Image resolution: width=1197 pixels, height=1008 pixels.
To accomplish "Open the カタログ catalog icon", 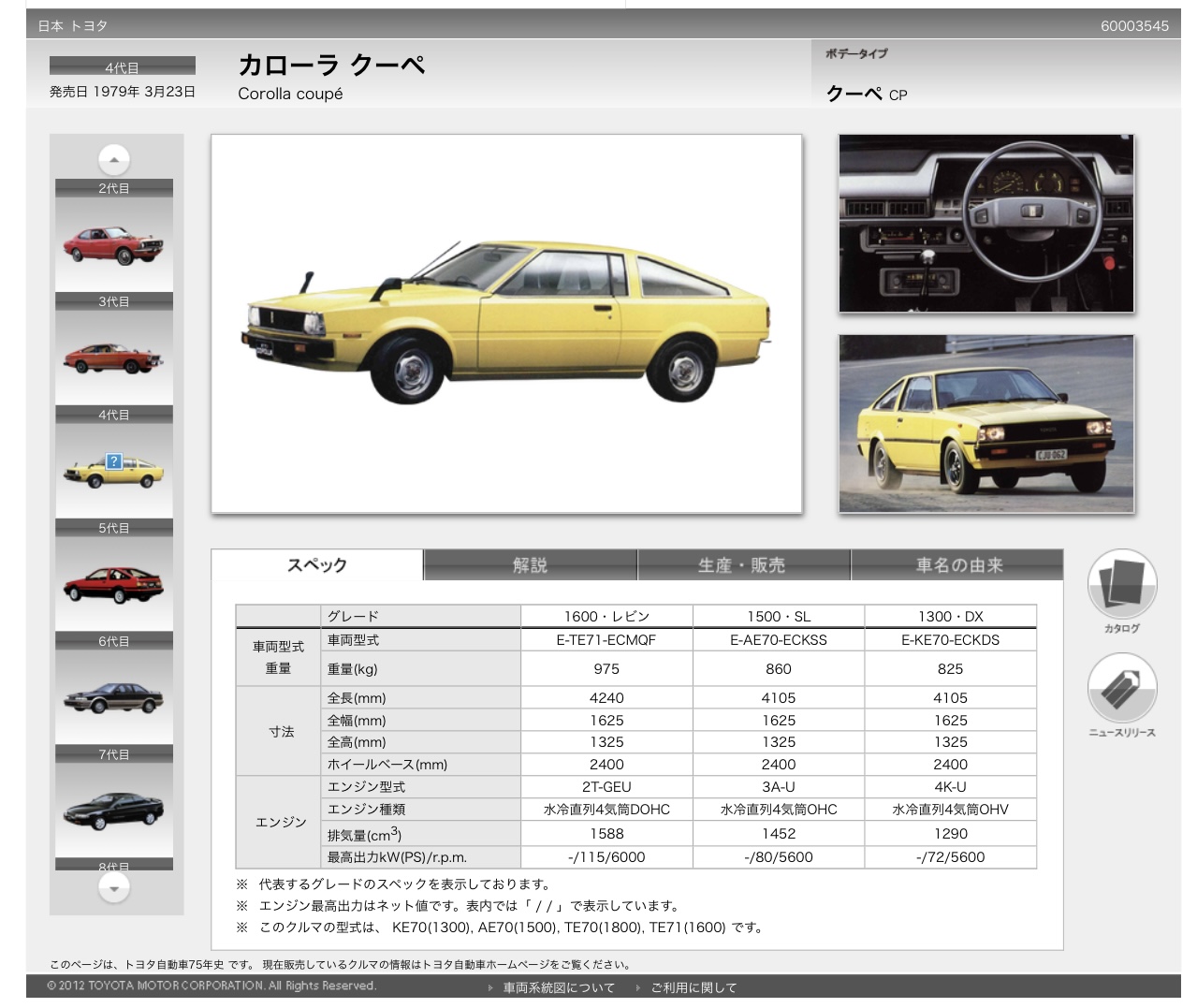I will pyautogui.click(x=1121, y=585).
